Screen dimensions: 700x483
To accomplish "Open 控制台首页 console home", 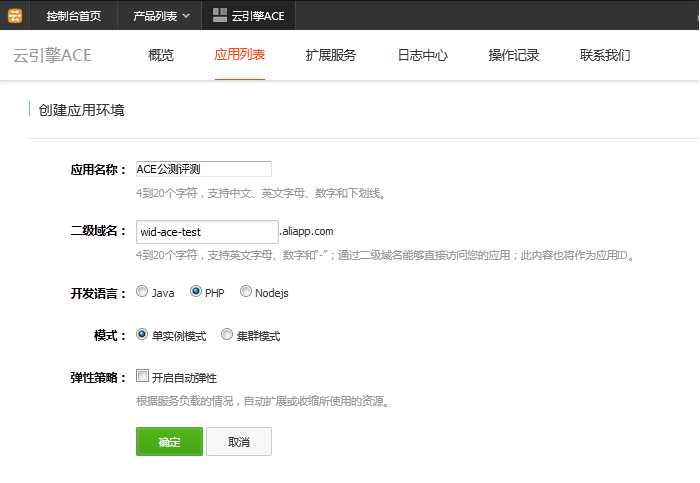I will [74, 16].
